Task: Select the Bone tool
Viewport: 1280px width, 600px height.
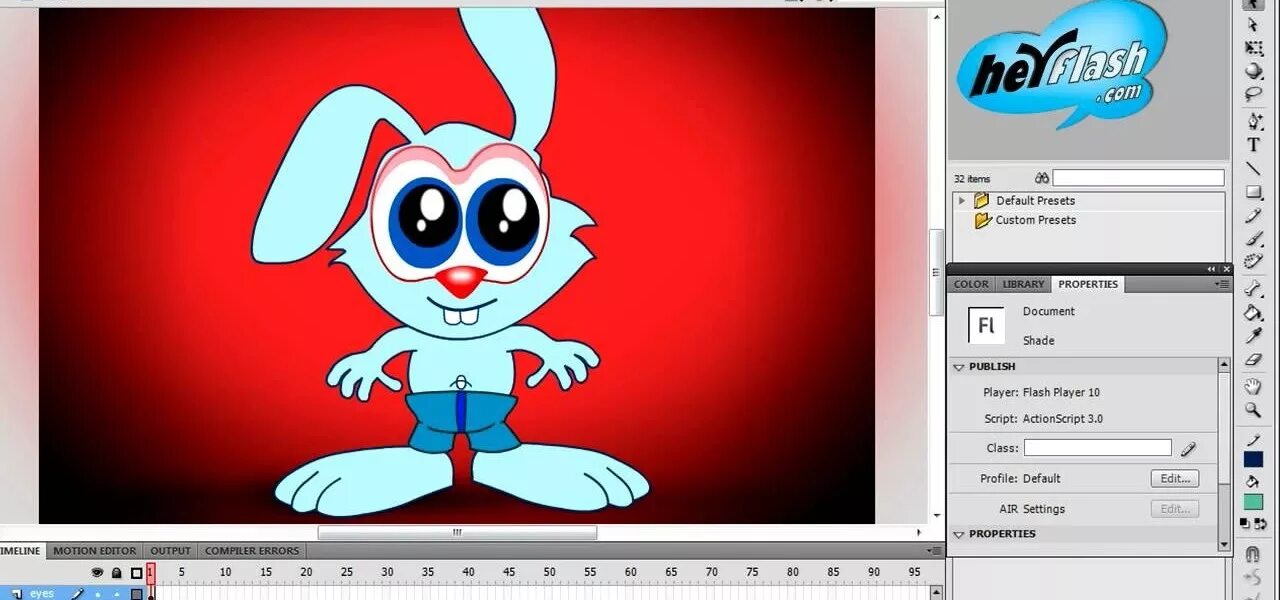Action: (1253, 290)
